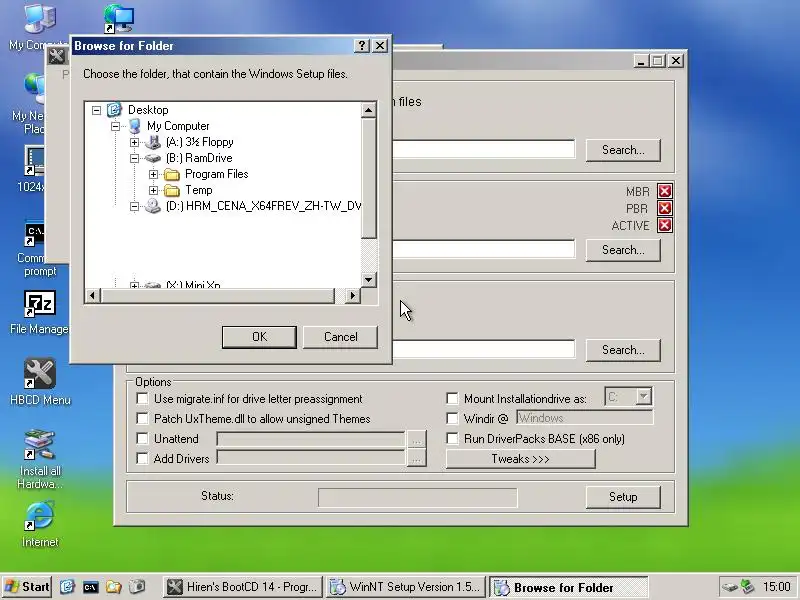Click the Desktop icon in folder tree
The width and height of the screenshot is (800, 600).
pos(114,110)
